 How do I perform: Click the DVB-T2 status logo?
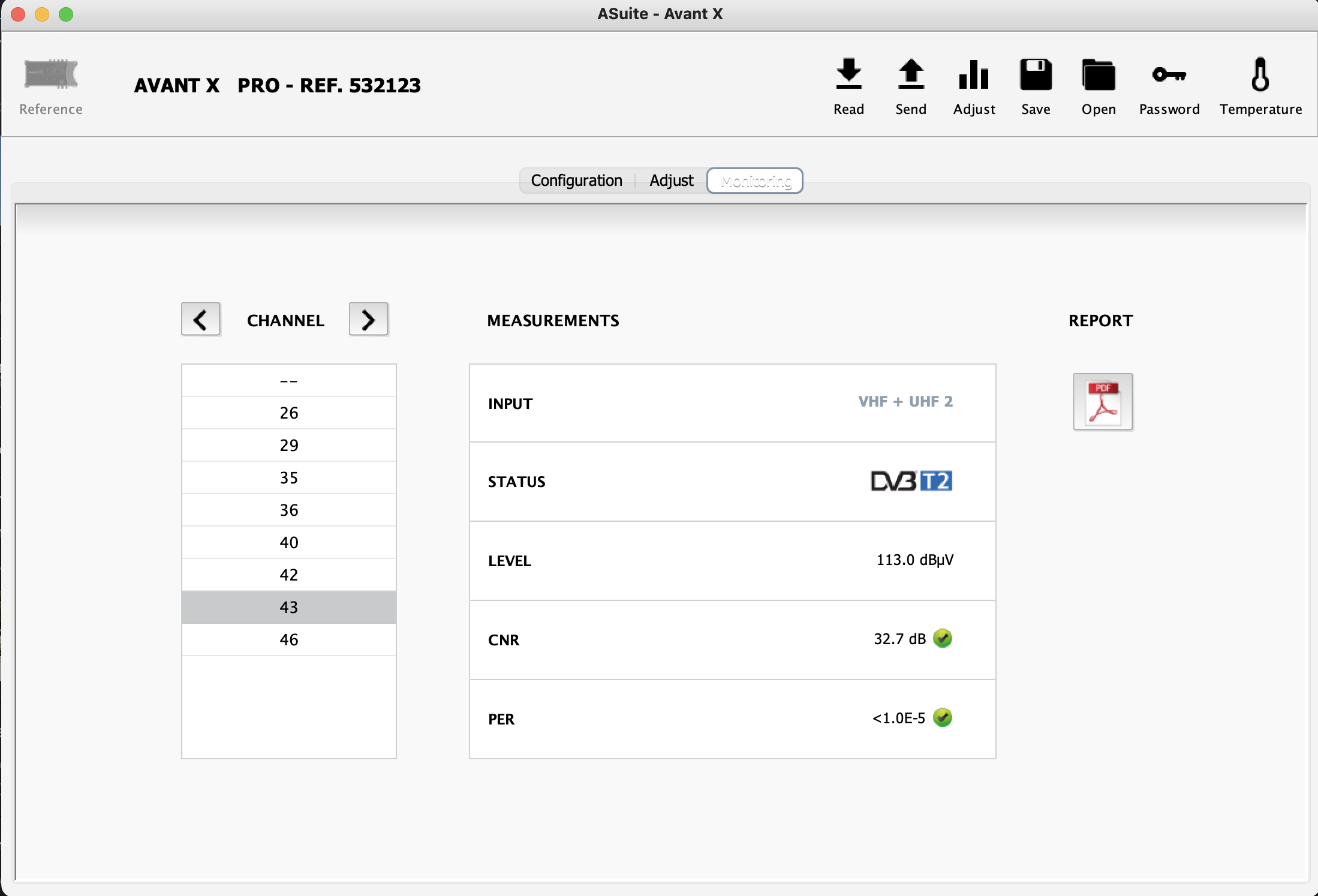911,481
